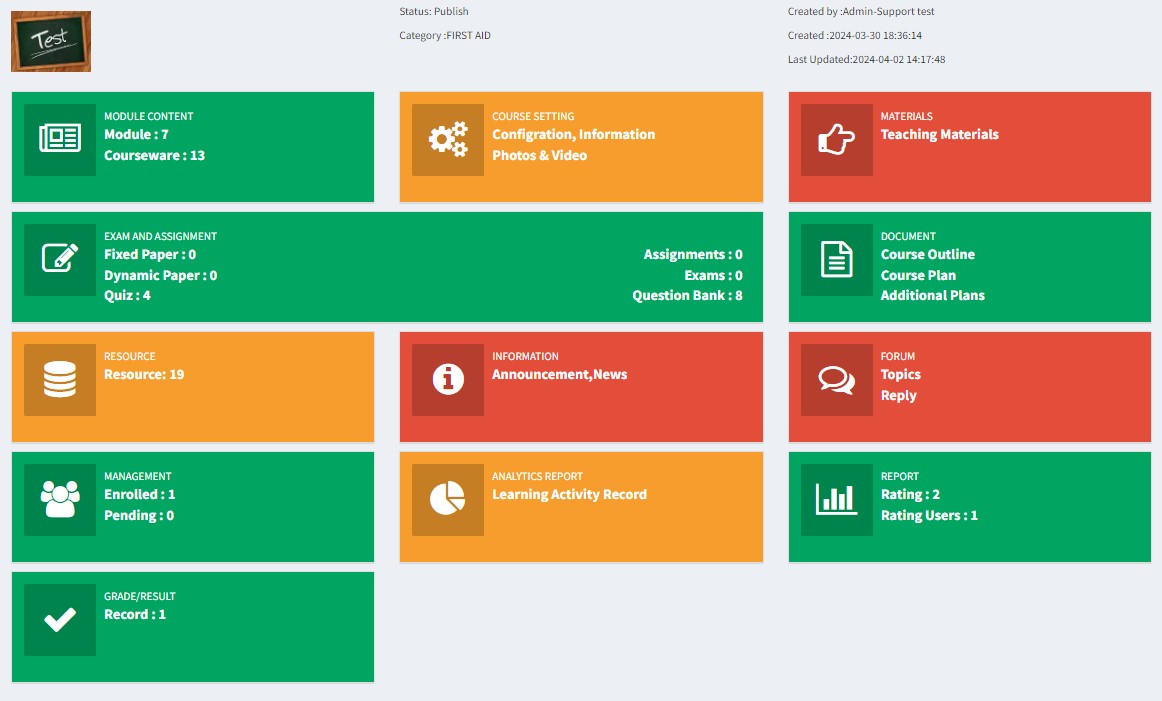Screen dimensions: 1162x701
Task: Click the Materials pointing hand icon
Action: [x=836, y=140]
